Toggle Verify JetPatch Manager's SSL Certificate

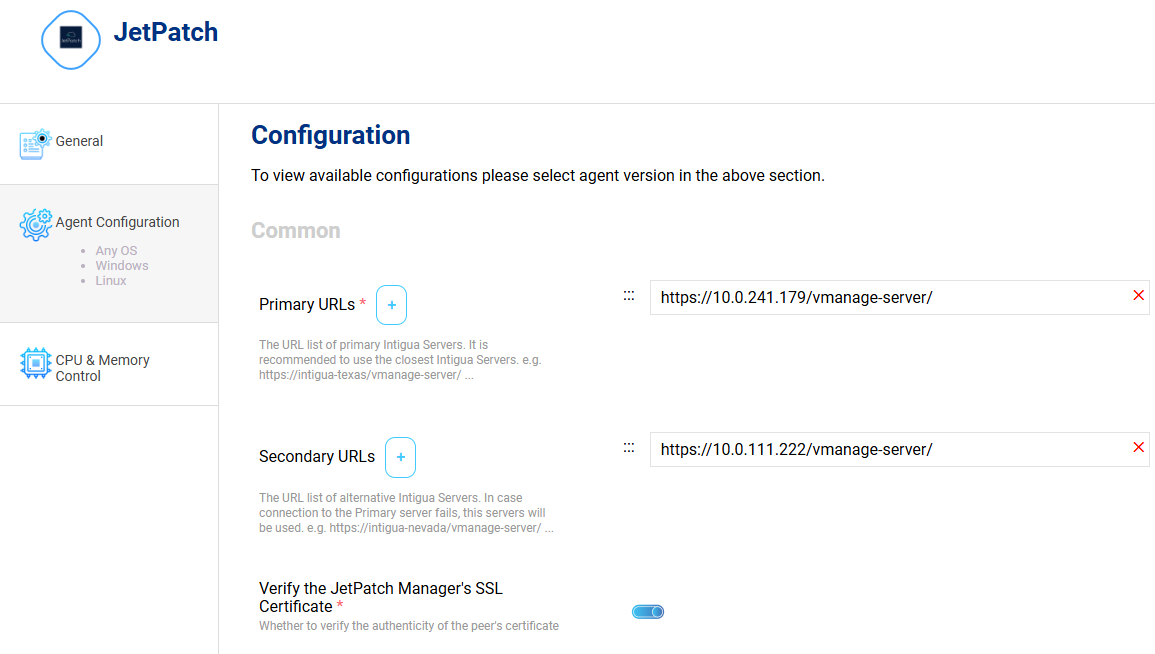648,612
